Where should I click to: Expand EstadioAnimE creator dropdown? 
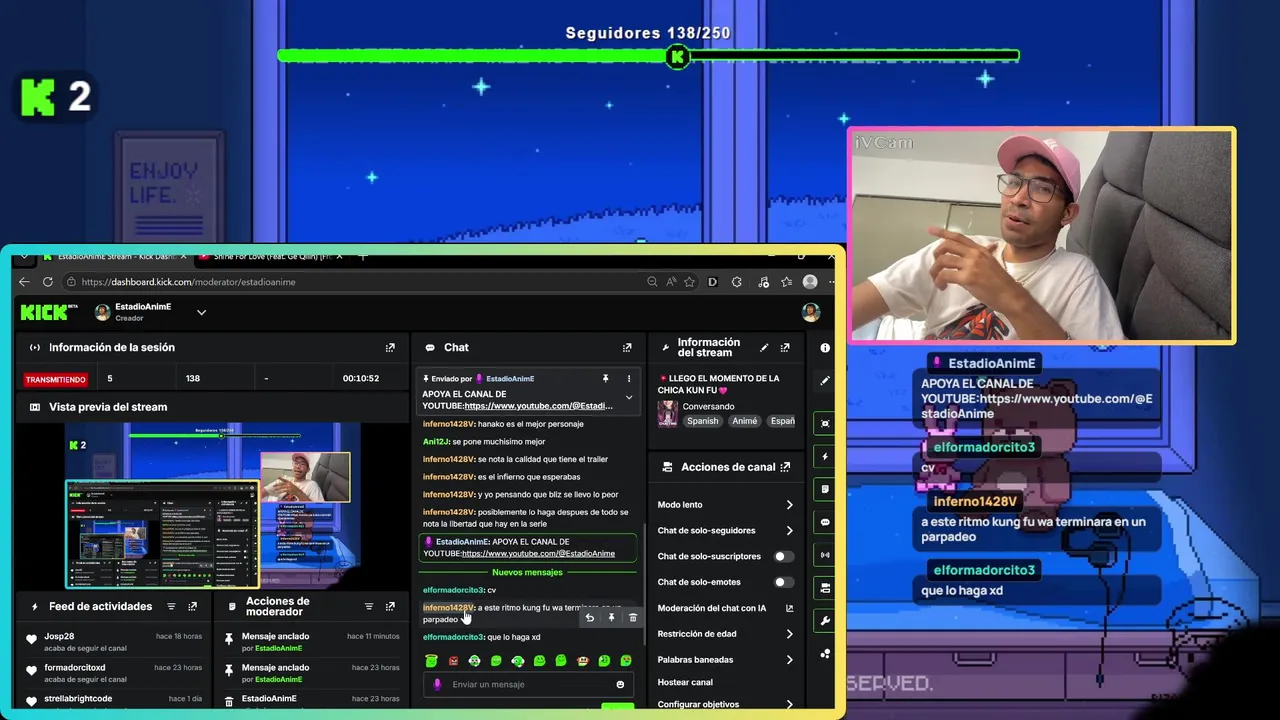201,312
